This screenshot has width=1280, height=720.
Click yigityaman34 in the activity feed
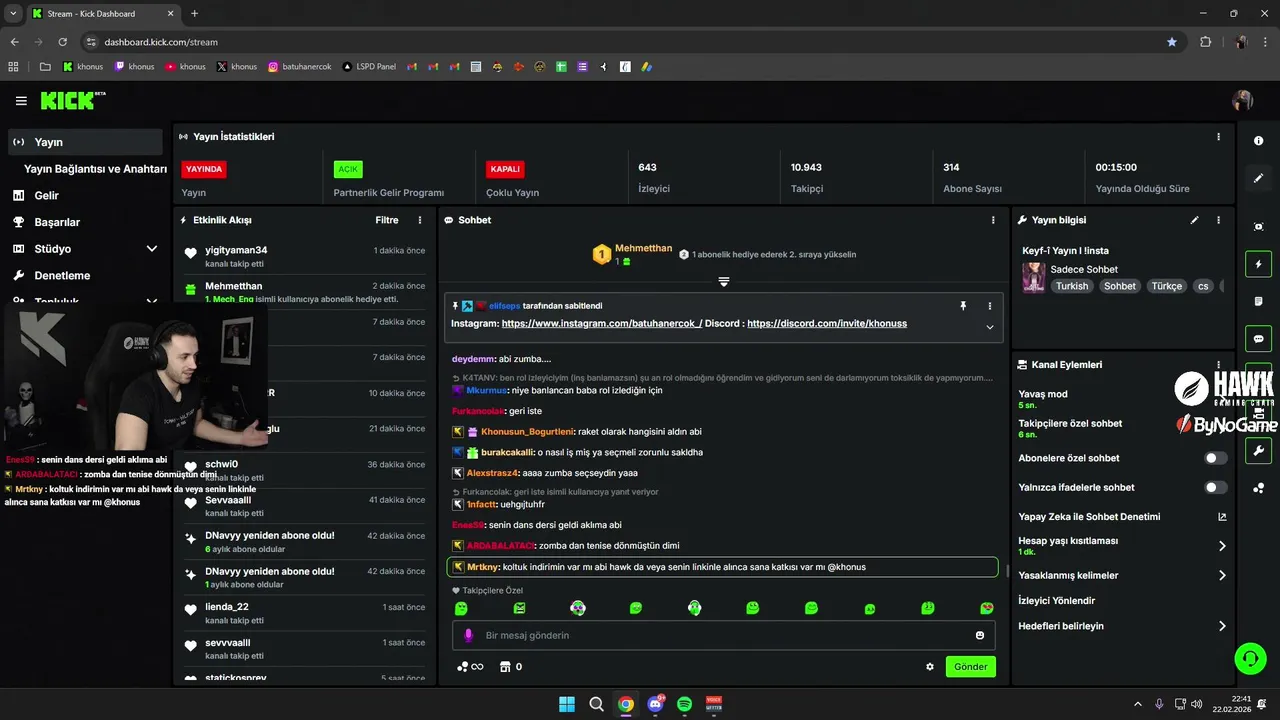[236, 250]
